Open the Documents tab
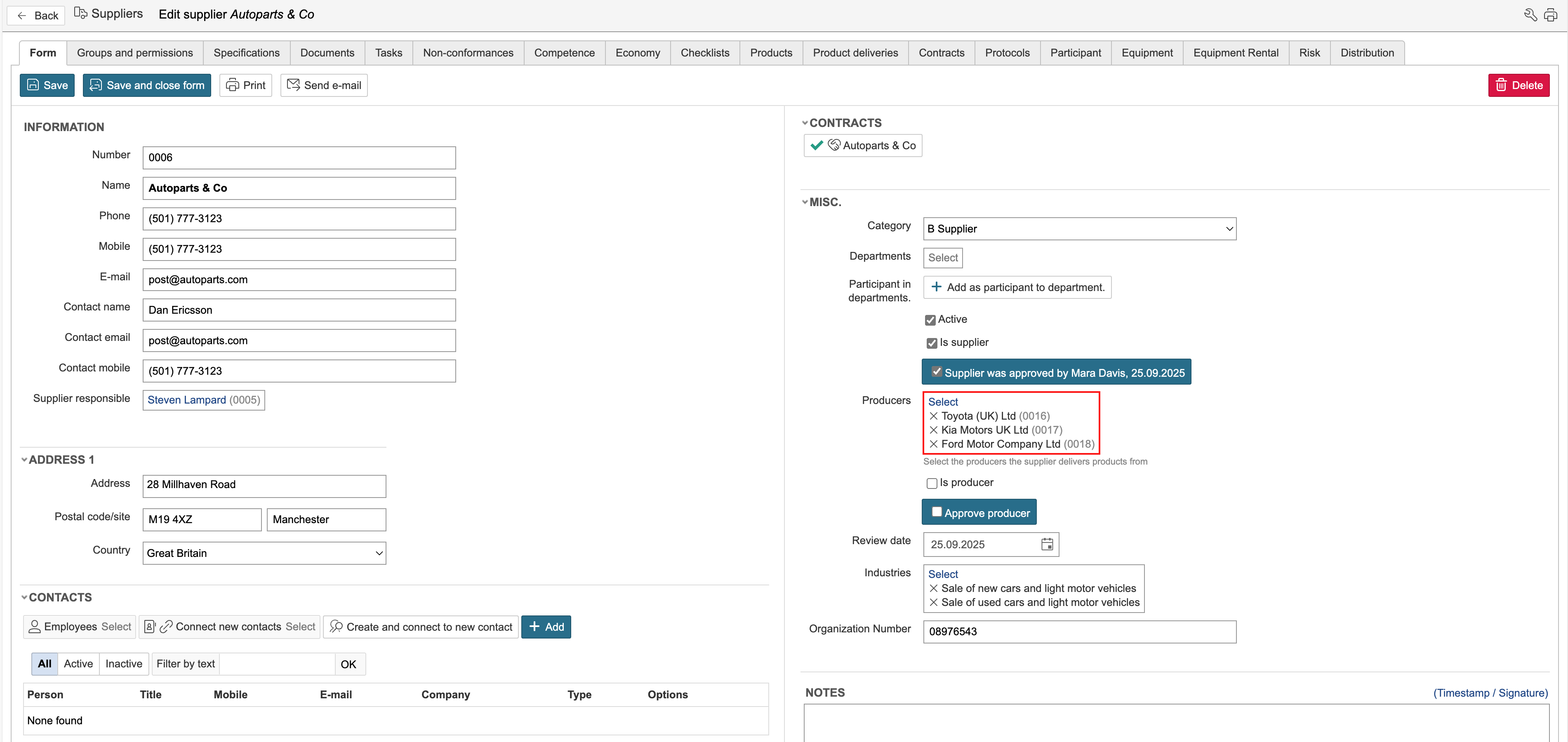The width and height of the screenshot is (1568, 742). pos(327,53)
